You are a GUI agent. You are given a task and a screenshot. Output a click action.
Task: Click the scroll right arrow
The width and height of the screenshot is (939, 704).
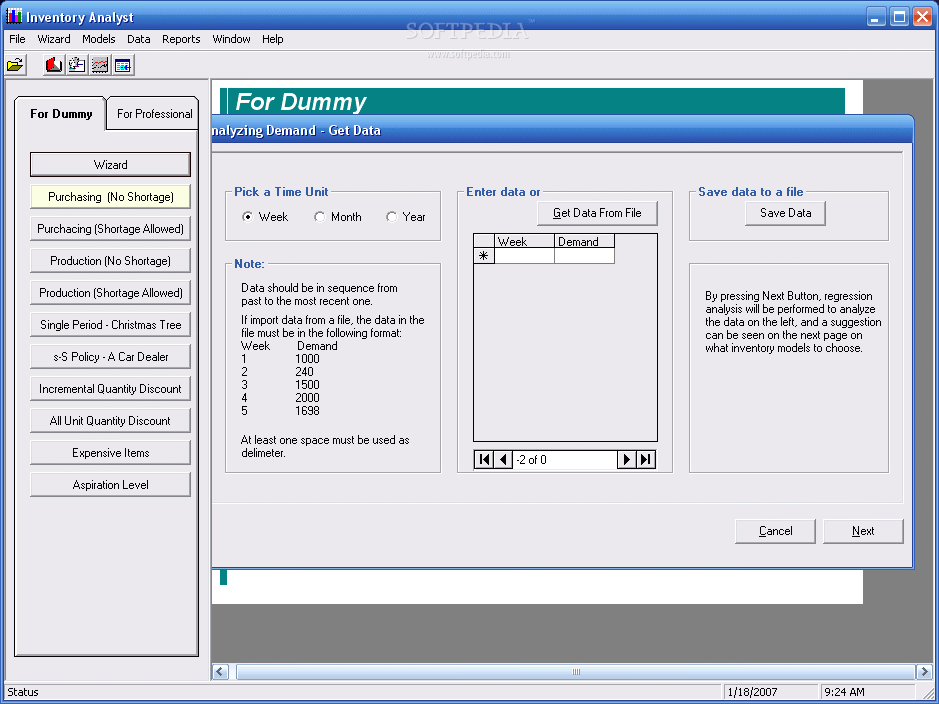(924, 672)
